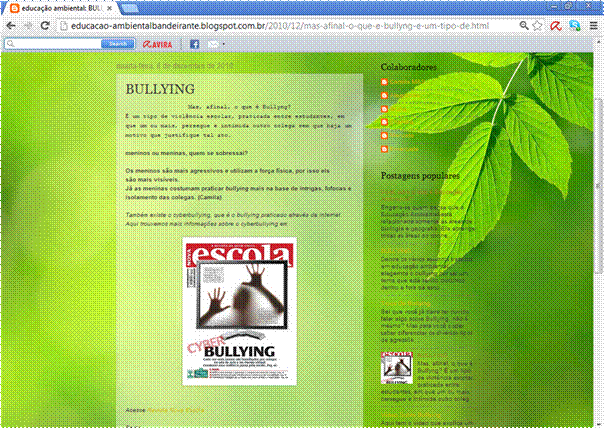Click the scrollbar up arrow at top right
Viewport: 604px width, 428px height.
598,41
